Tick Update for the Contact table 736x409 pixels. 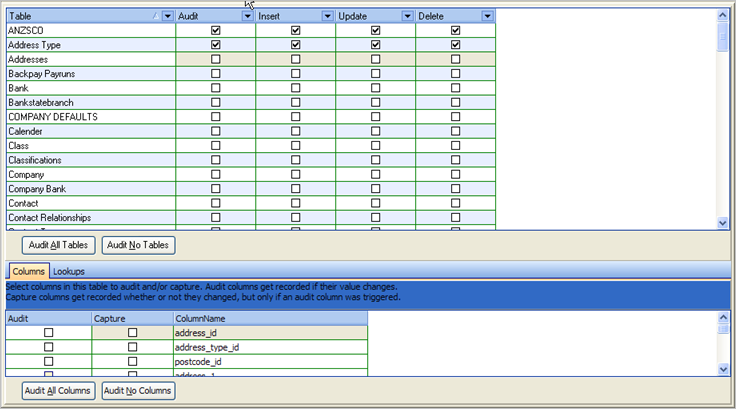click(376, 203)
